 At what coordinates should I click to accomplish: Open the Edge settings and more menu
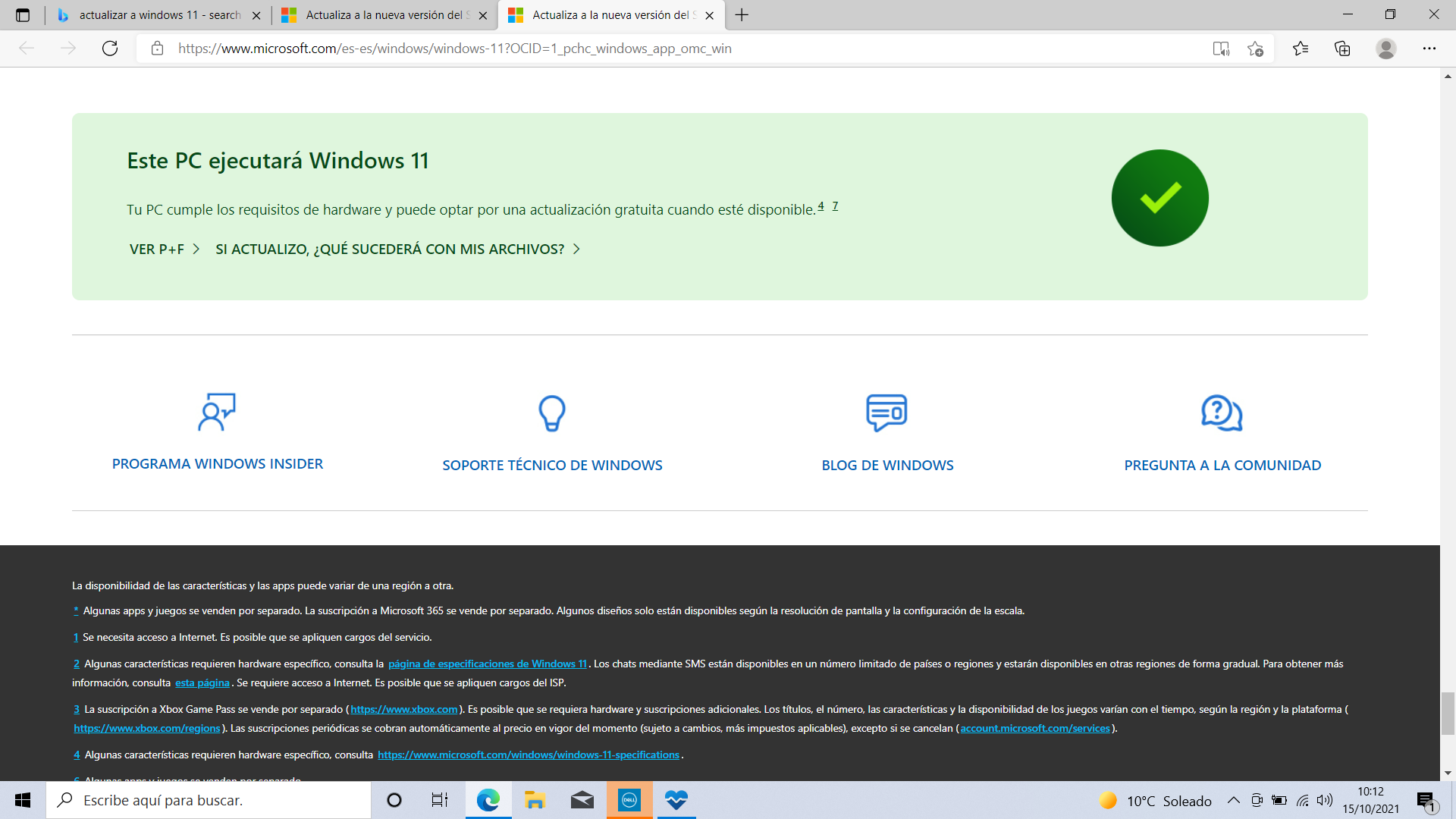coord(1429,49)
